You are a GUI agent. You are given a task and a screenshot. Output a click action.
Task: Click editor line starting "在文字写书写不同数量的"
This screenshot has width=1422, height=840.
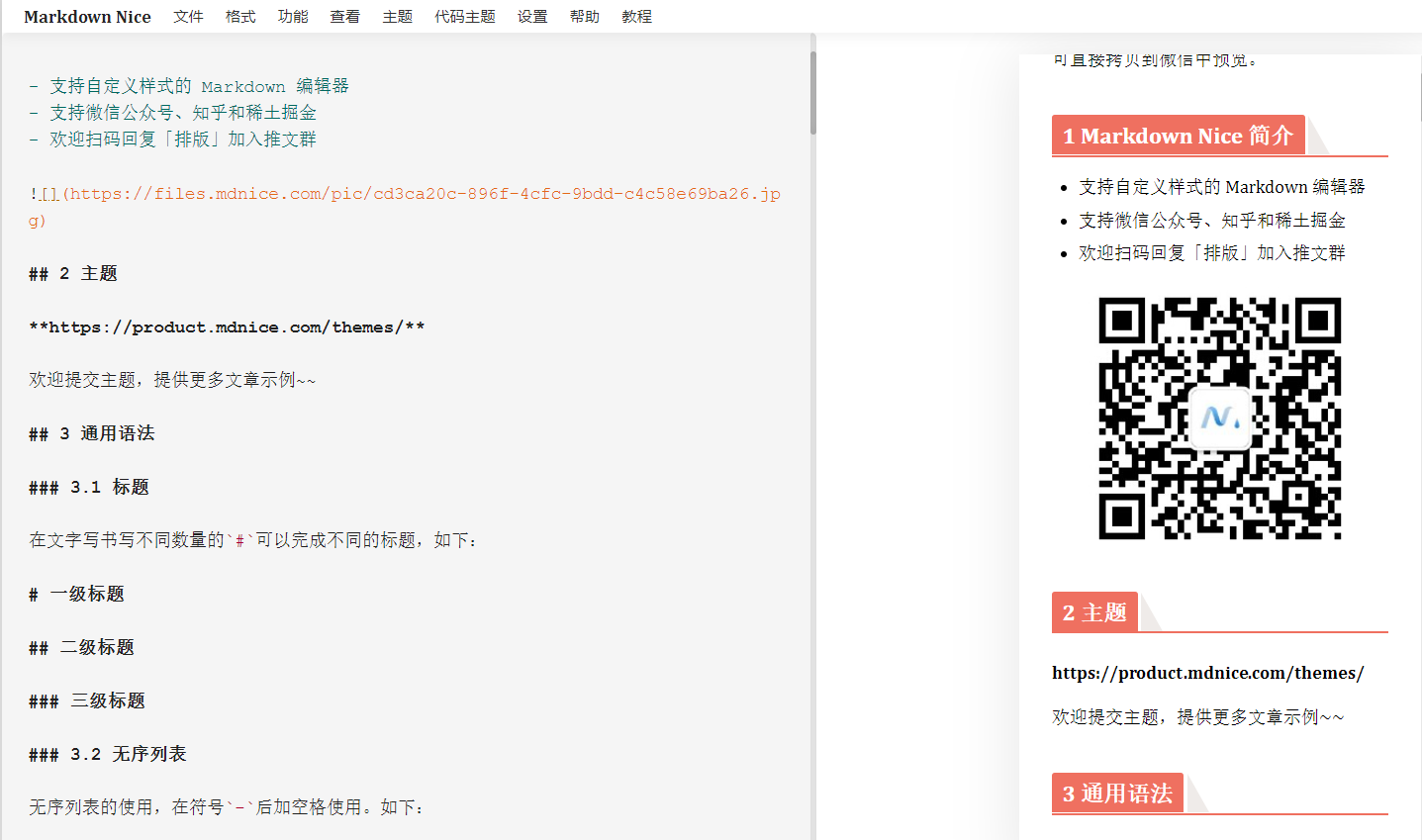pos(253,541)
